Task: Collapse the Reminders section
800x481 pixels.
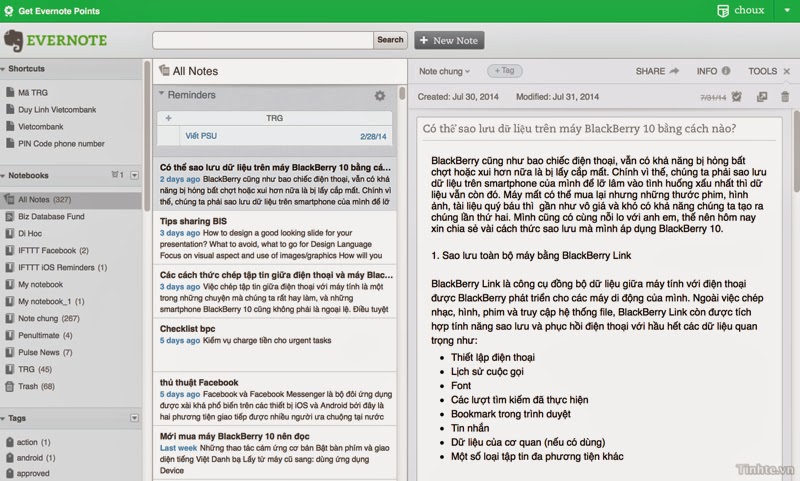Action: [x=161, y=94]
